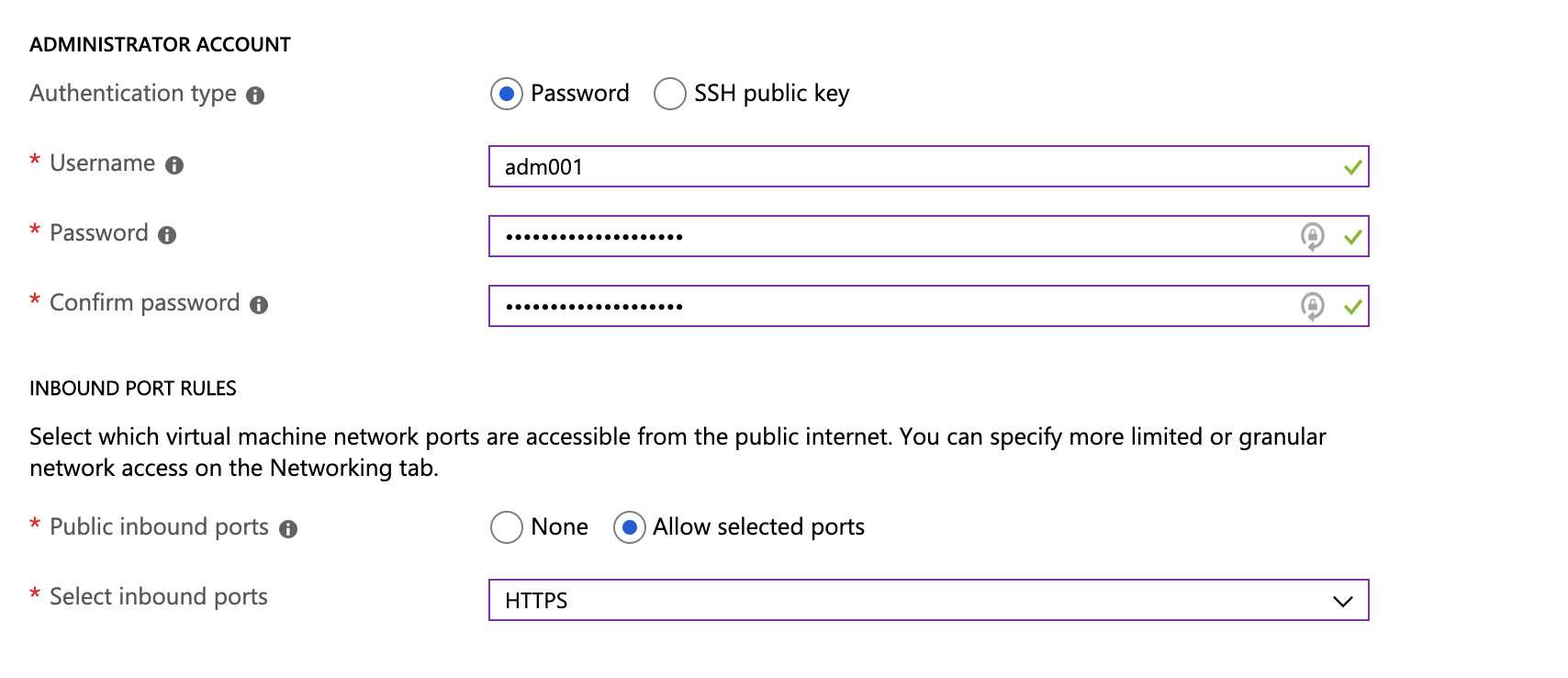
Task: Select Allow selected ports option
Action: pyautogui.click(x=629, y=527)
